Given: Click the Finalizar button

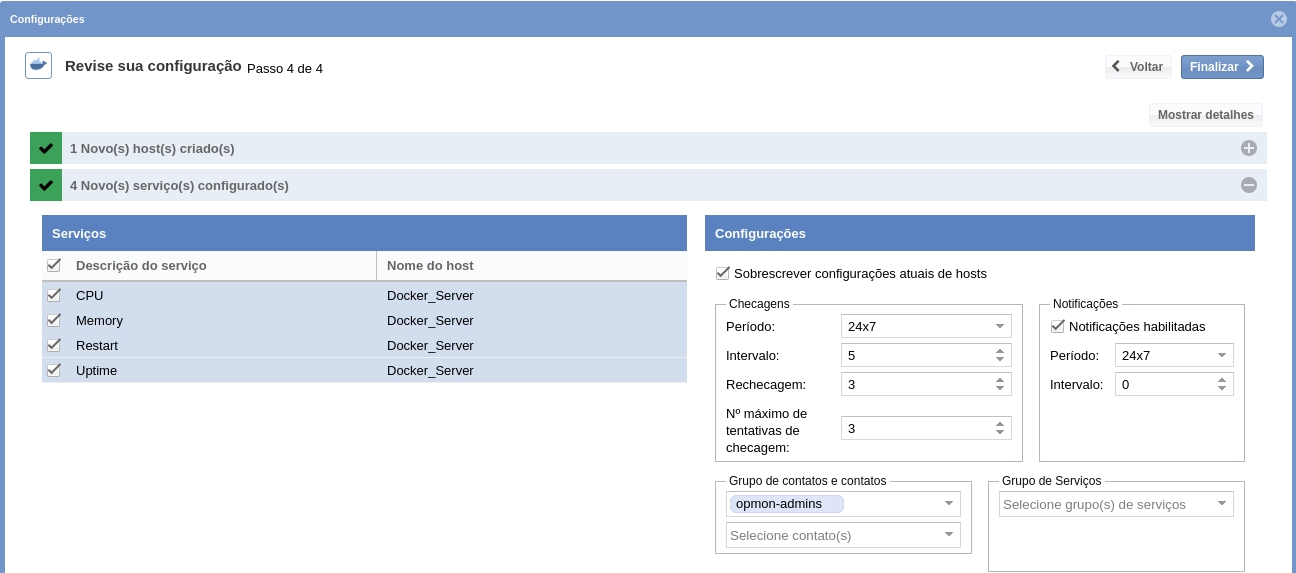Looking at the screenshot, I should [x=1221, y=67].
